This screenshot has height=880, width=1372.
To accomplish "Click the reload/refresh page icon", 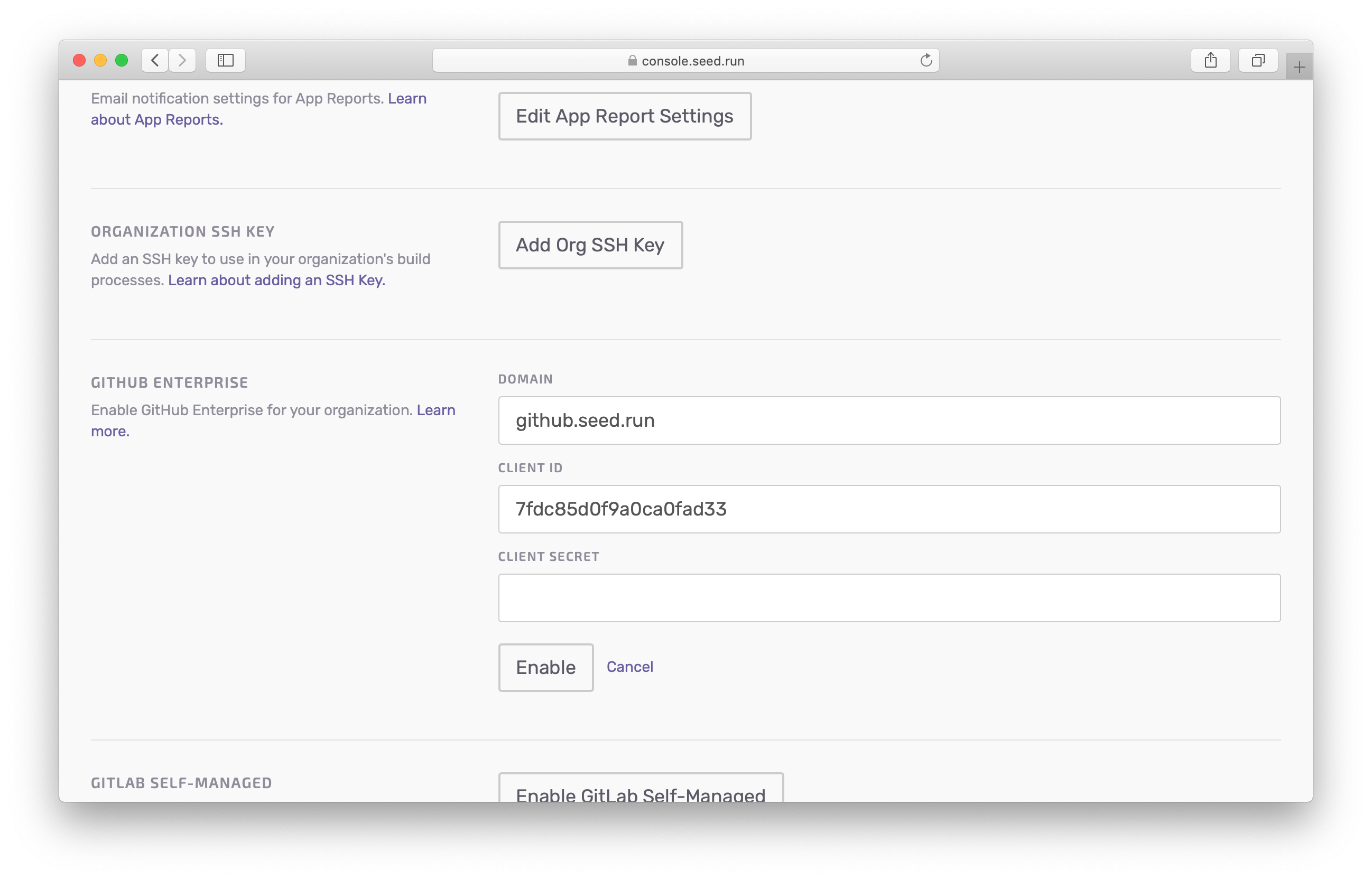I will click(926, 60).
